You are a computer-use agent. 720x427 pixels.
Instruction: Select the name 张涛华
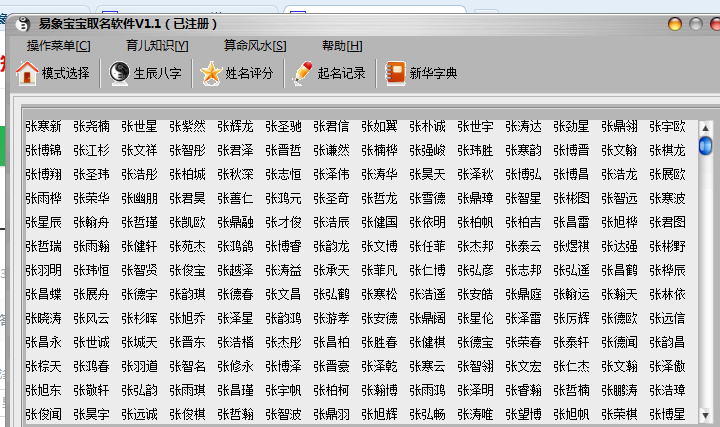click(x=379, y=174)
